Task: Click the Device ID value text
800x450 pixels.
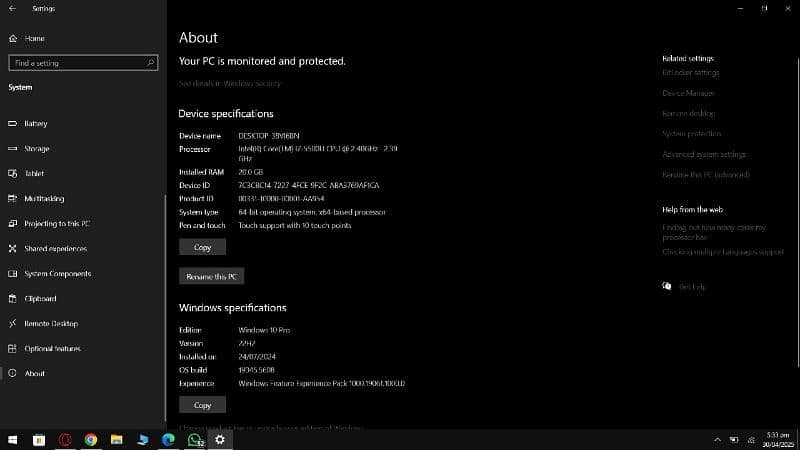Action: coord(309,185)
